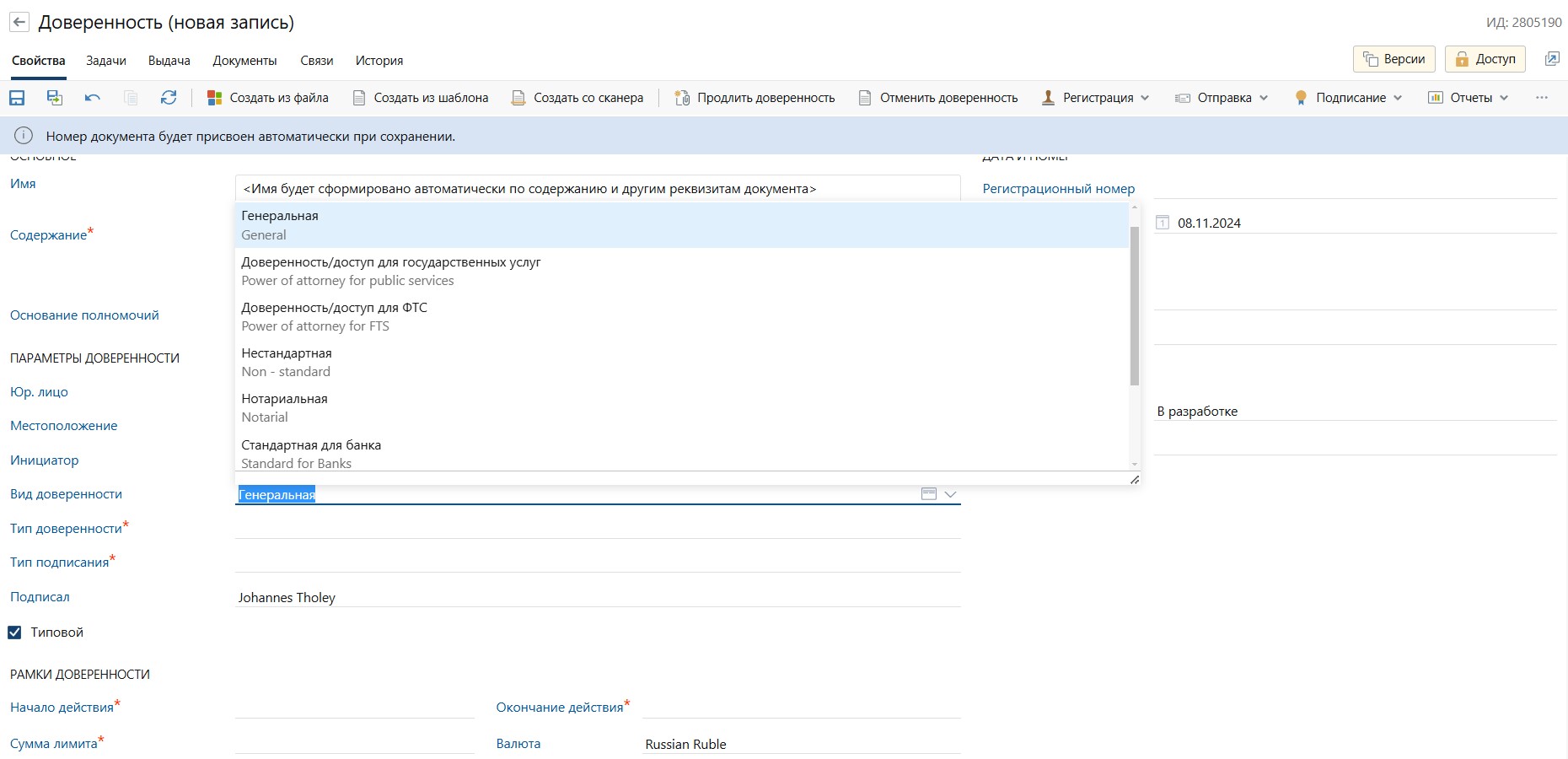Click the Save and close icon
Screen dimensions: 1568x759
point(55,98)
